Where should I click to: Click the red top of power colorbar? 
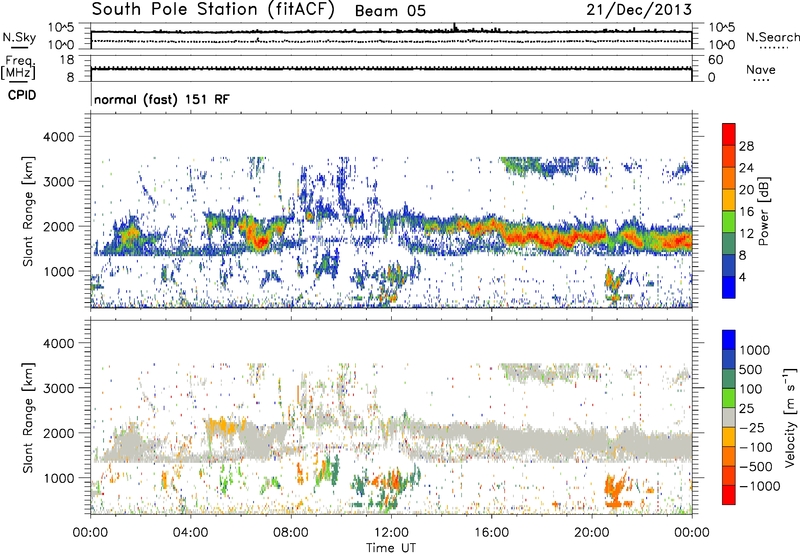[729, 134]
